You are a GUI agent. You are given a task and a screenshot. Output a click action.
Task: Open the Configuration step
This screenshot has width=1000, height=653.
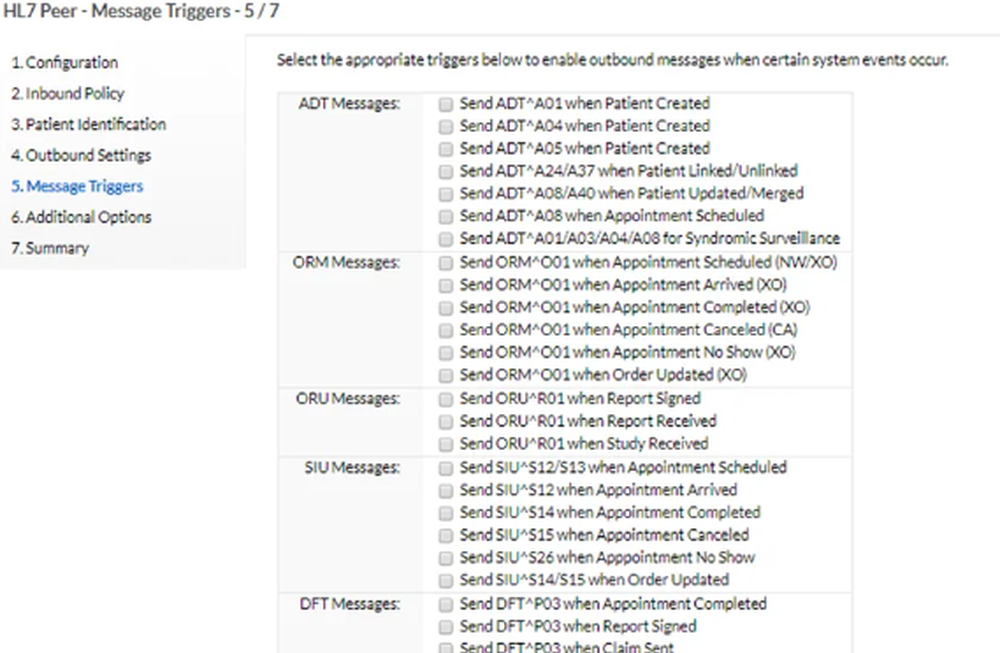click(x=64, y=62)
